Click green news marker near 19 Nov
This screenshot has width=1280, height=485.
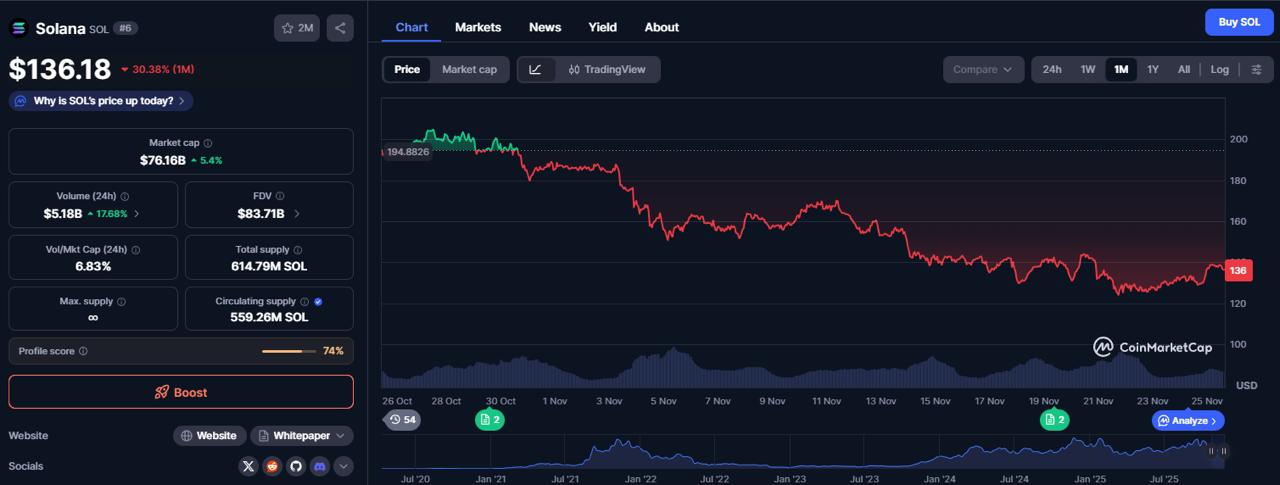1055,420
